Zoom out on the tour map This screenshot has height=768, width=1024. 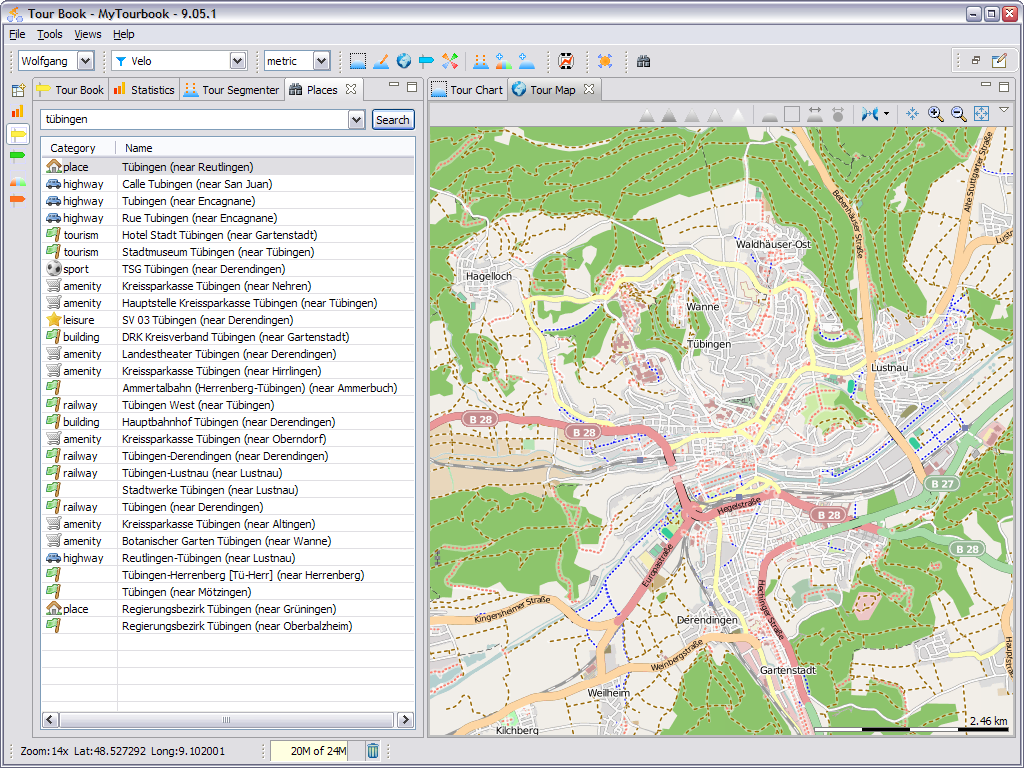[x=959, y=114]
